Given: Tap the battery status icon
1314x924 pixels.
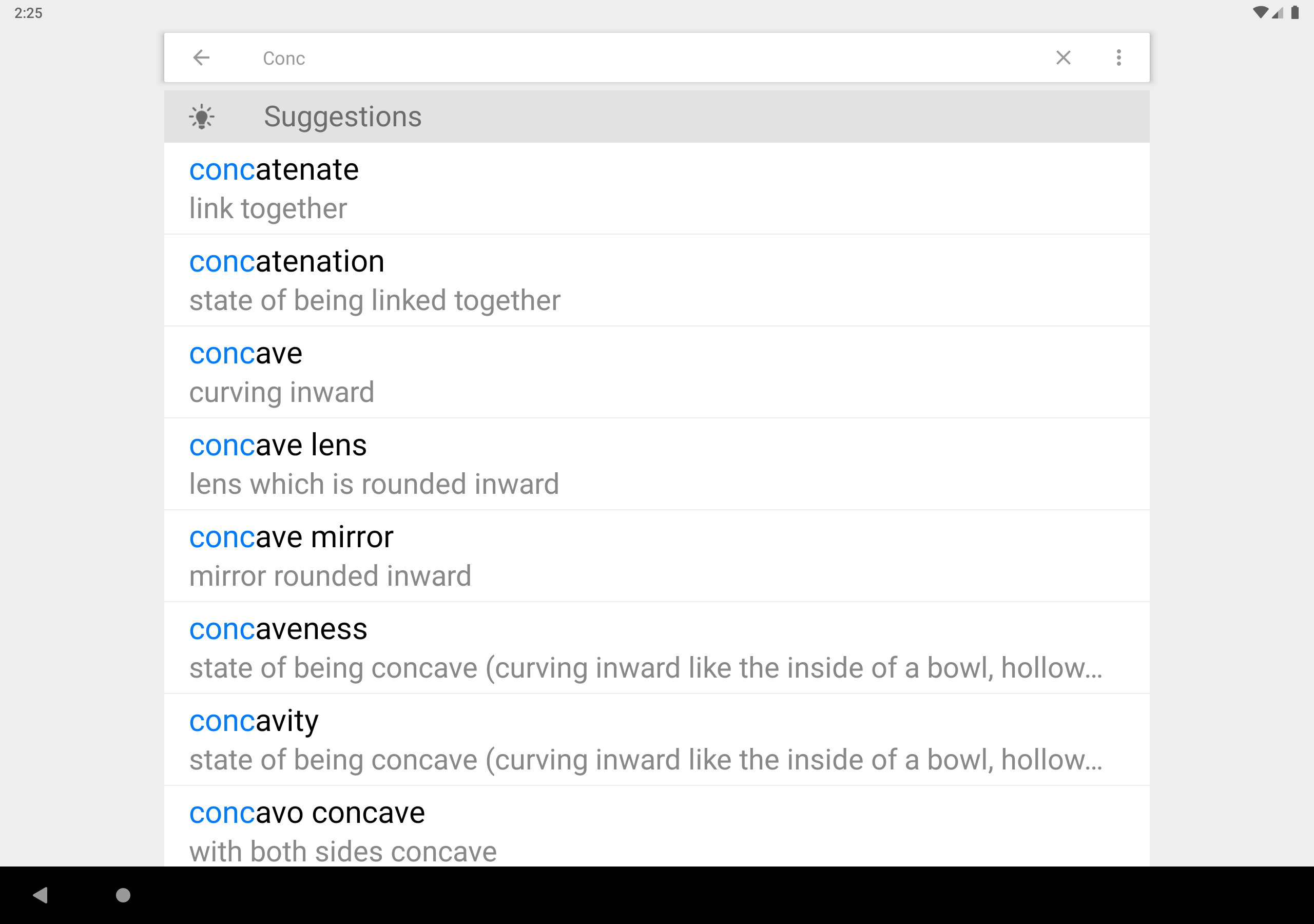Looking at the screenshot, I should [1294, 13].
